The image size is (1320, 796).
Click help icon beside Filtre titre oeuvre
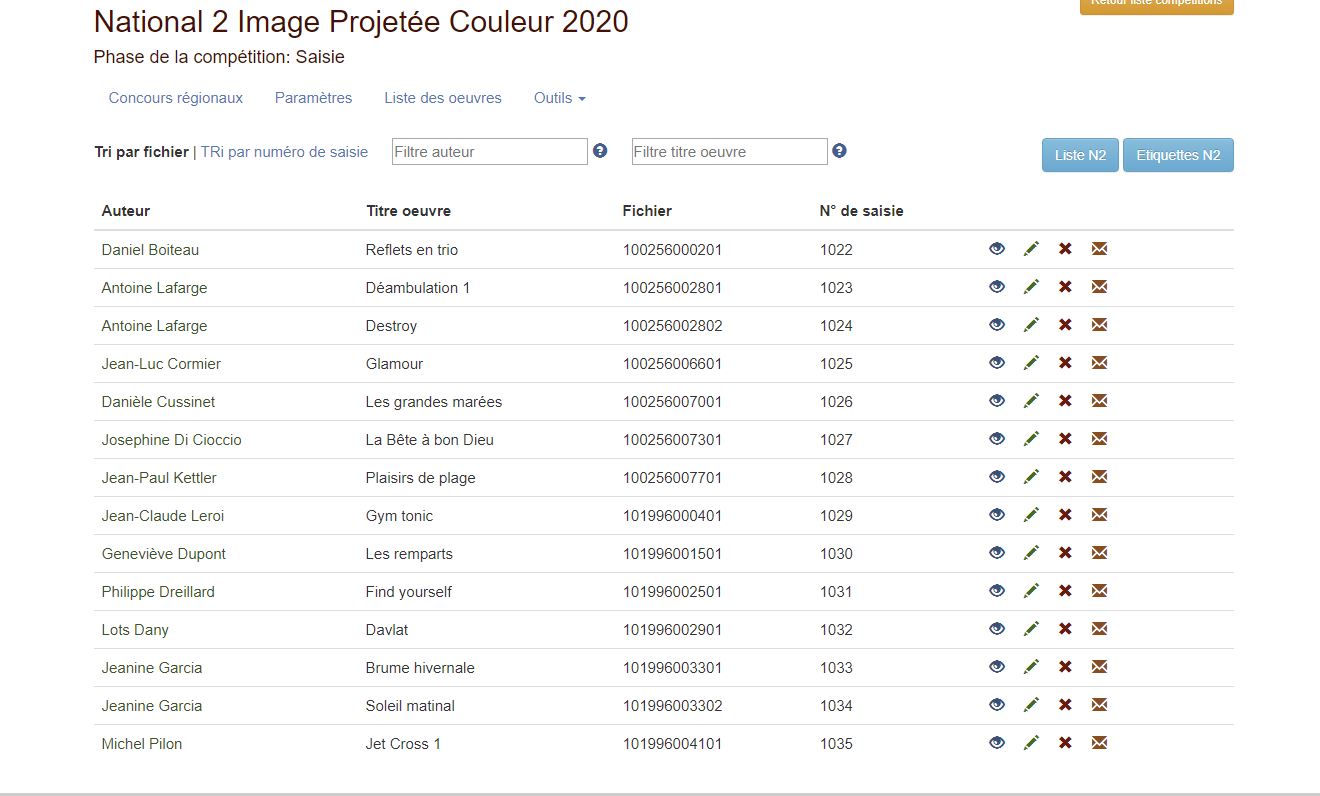tap(840, 151)
